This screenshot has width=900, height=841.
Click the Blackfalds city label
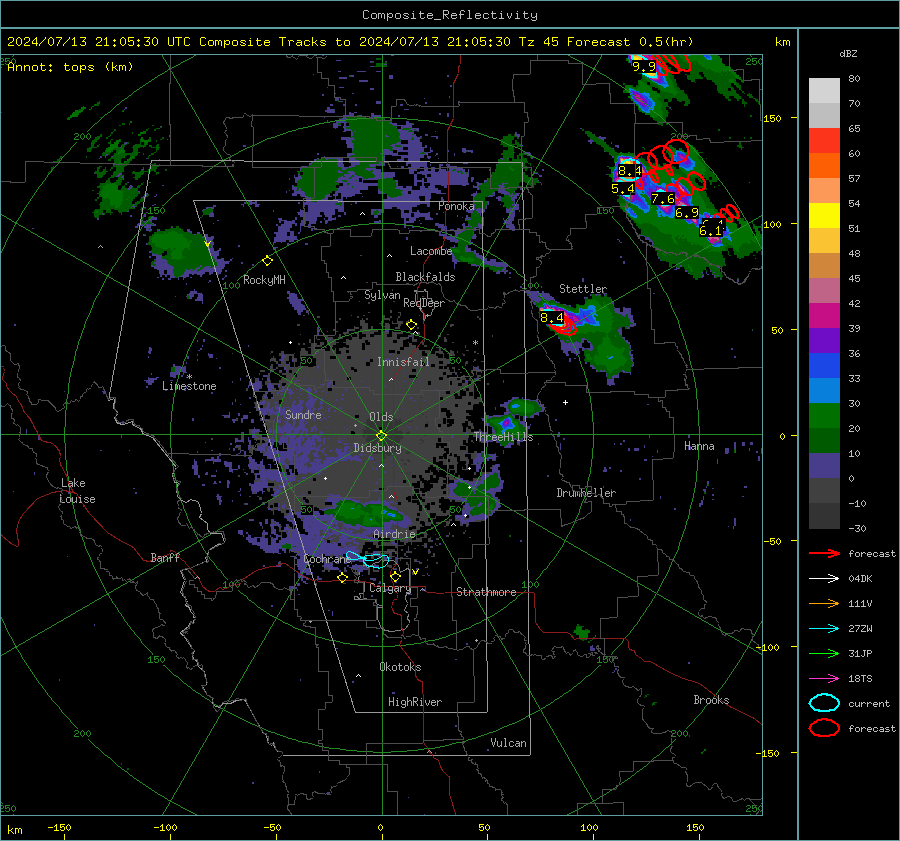[425, 277]
